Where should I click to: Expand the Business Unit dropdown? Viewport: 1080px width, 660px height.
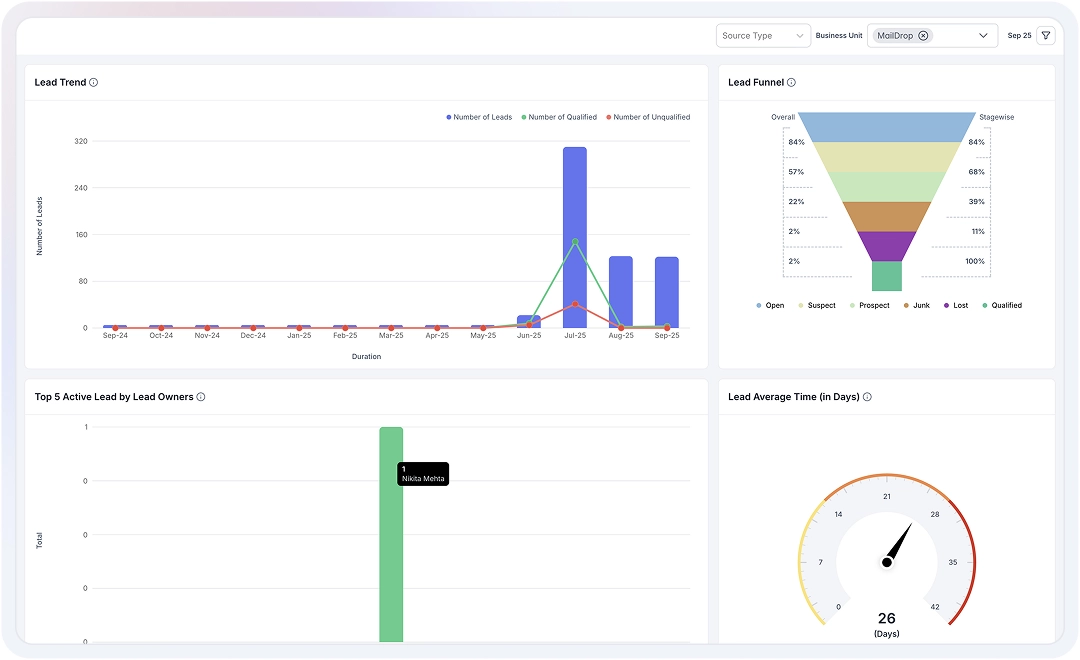pyautogui.click(x=983, y=35)
